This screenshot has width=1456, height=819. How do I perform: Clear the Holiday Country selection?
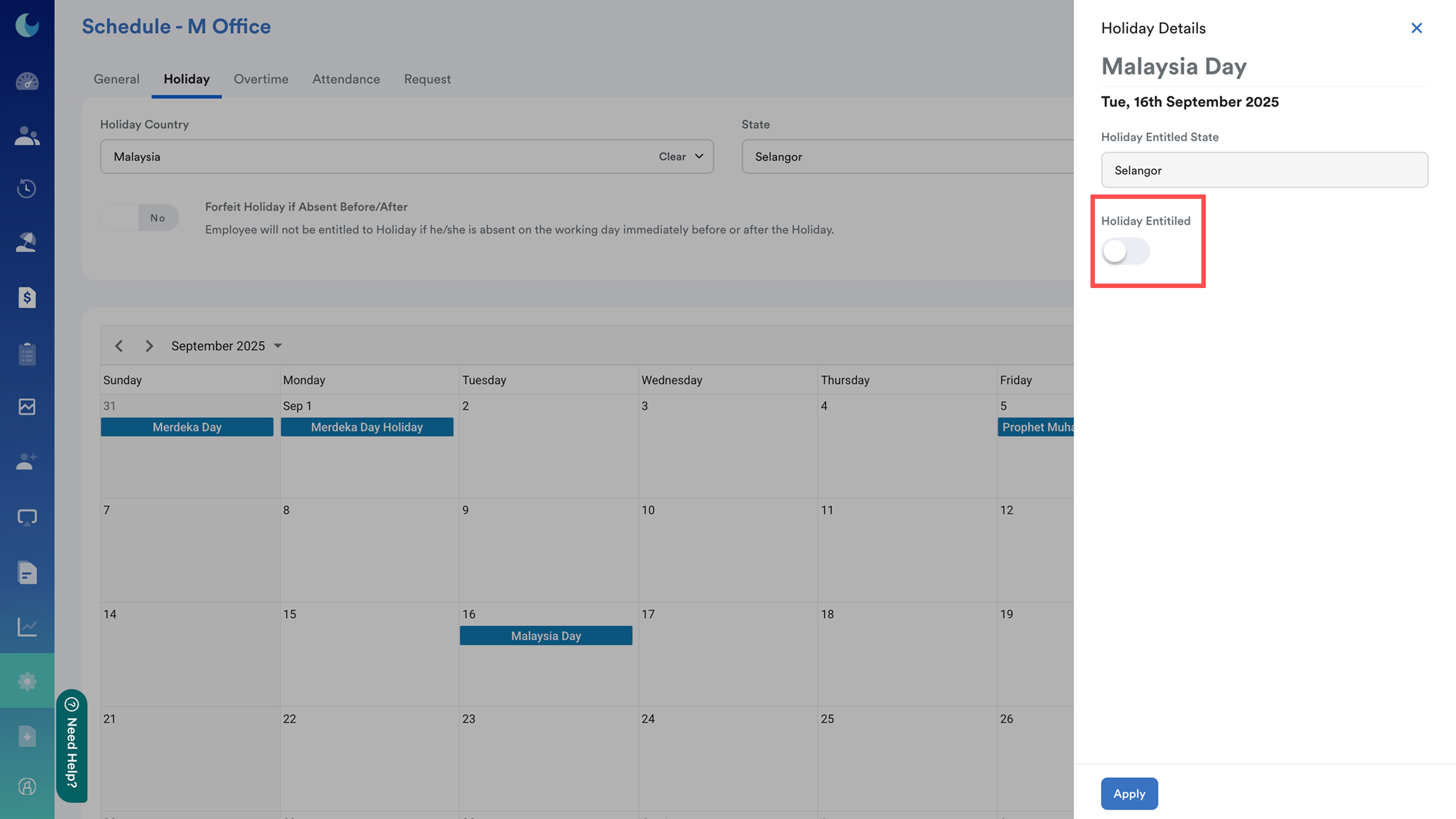[671, 157]
